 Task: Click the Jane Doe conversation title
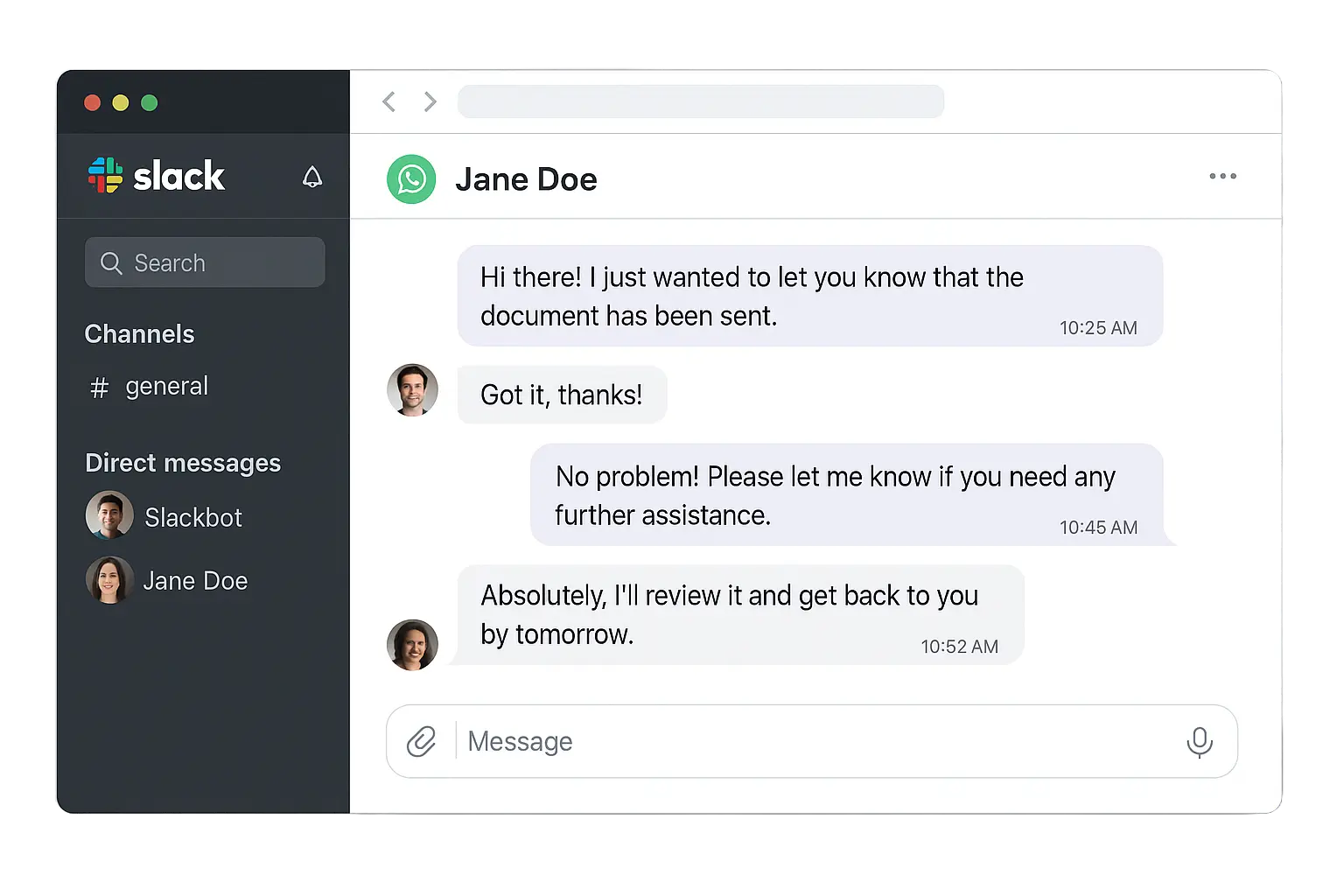click(526, 178)
